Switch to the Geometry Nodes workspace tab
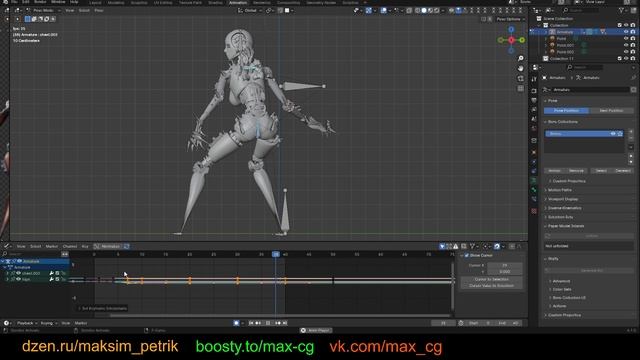 click(321, 2)
